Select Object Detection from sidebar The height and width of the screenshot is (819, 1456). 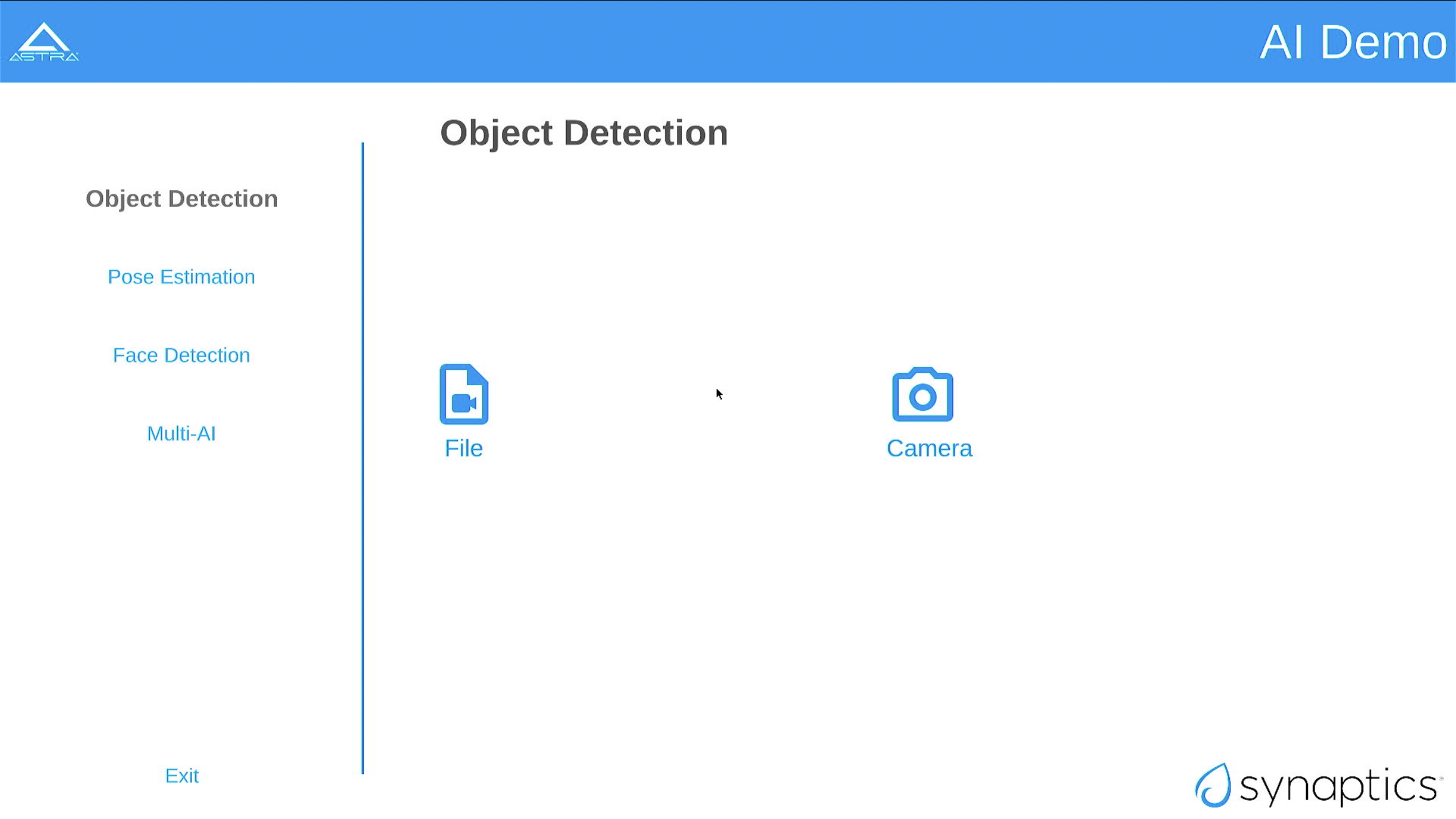tap(181, 198)
